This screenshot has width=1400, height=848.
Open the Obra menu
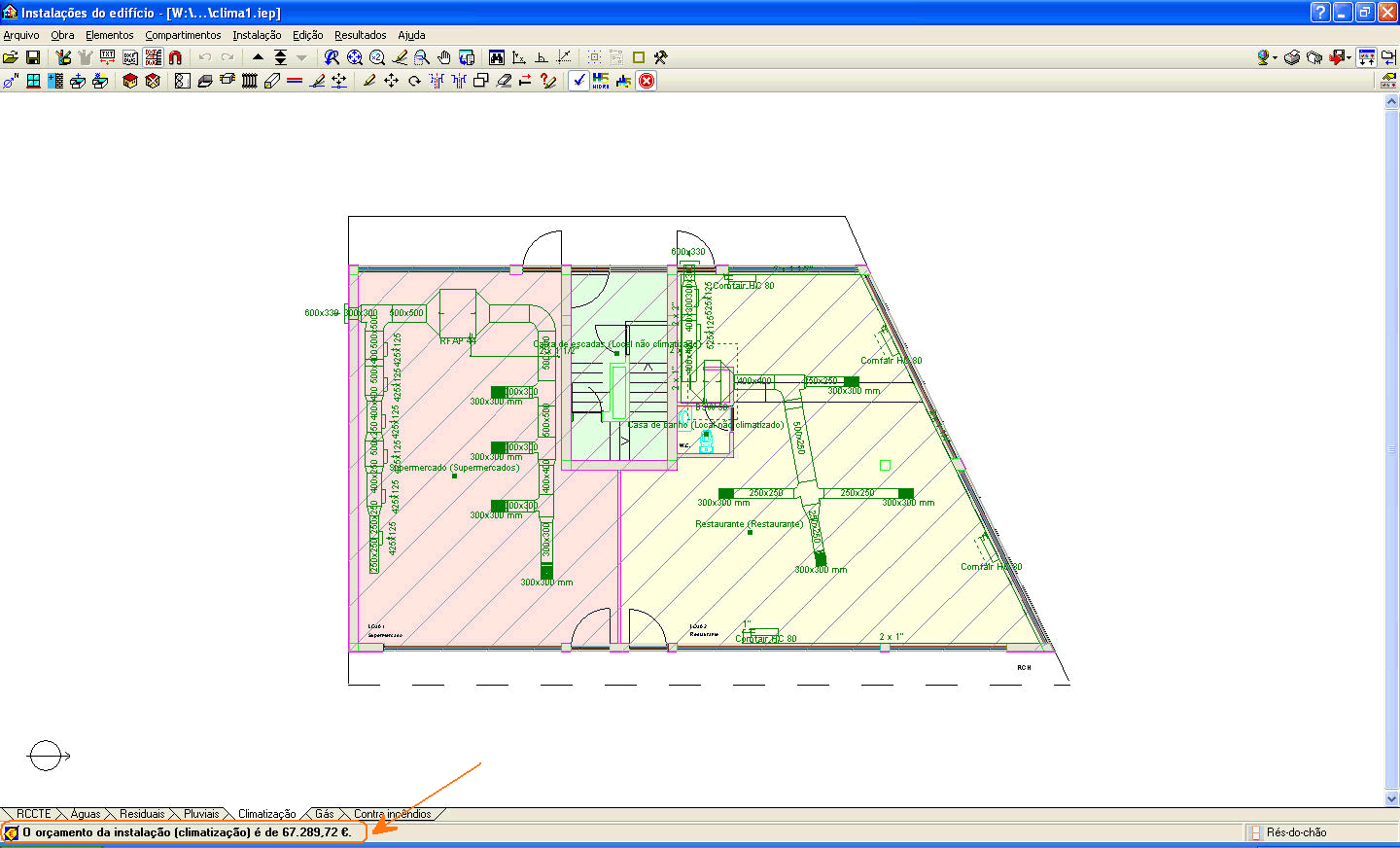(62, 35)
